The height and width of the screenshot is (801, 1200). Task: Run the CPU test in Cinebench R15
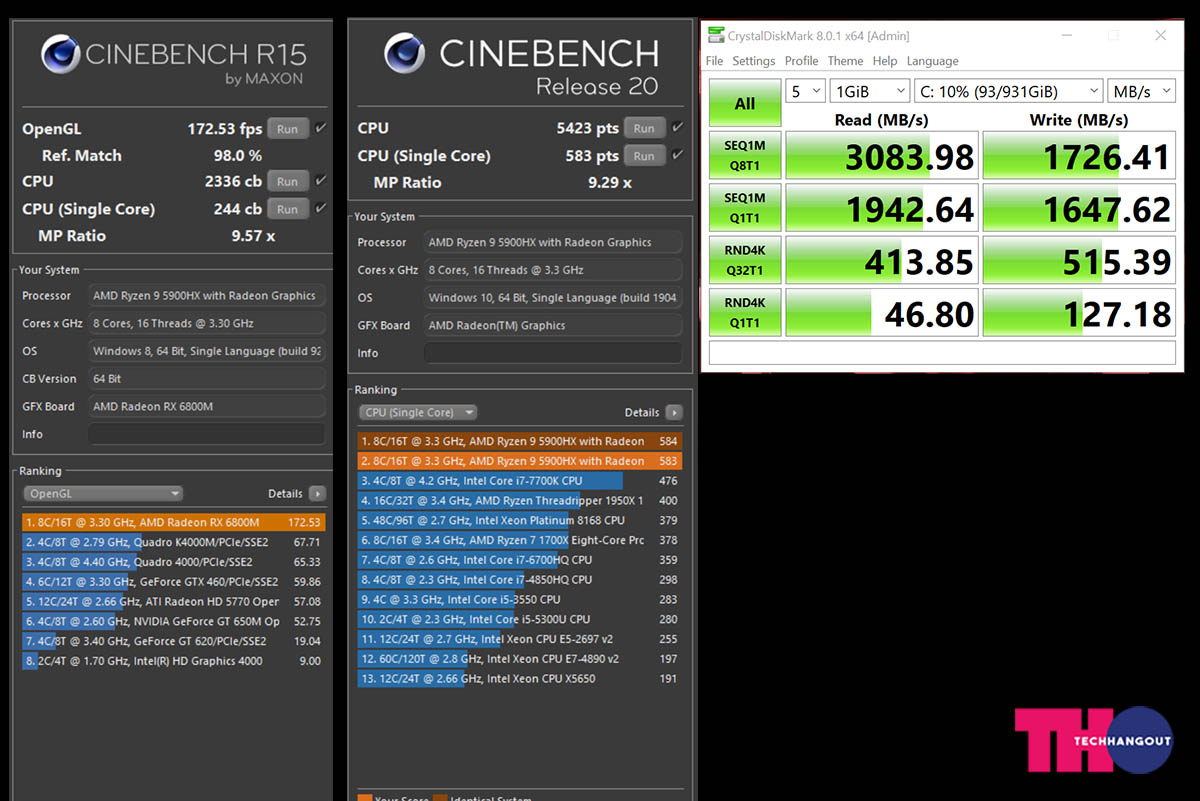[287, 182]
